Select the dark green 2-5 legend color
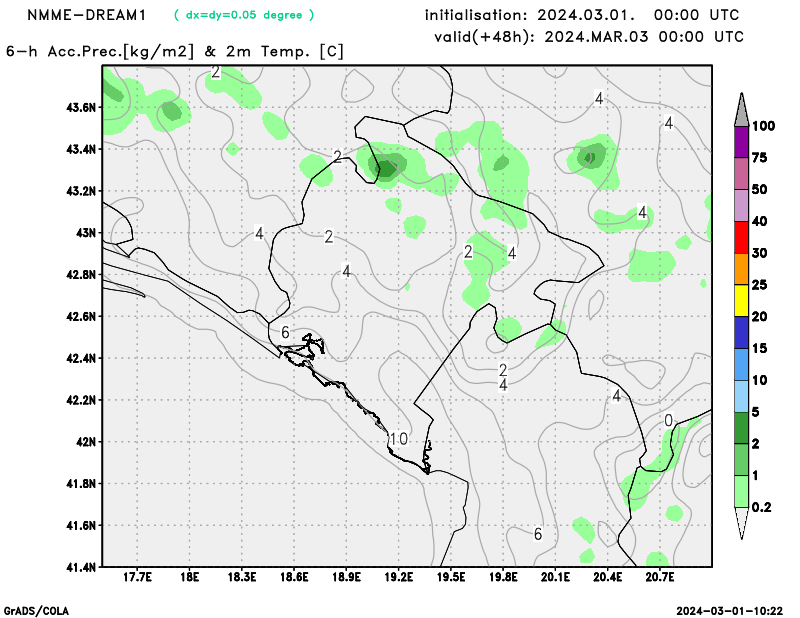 tap(741, 428)
